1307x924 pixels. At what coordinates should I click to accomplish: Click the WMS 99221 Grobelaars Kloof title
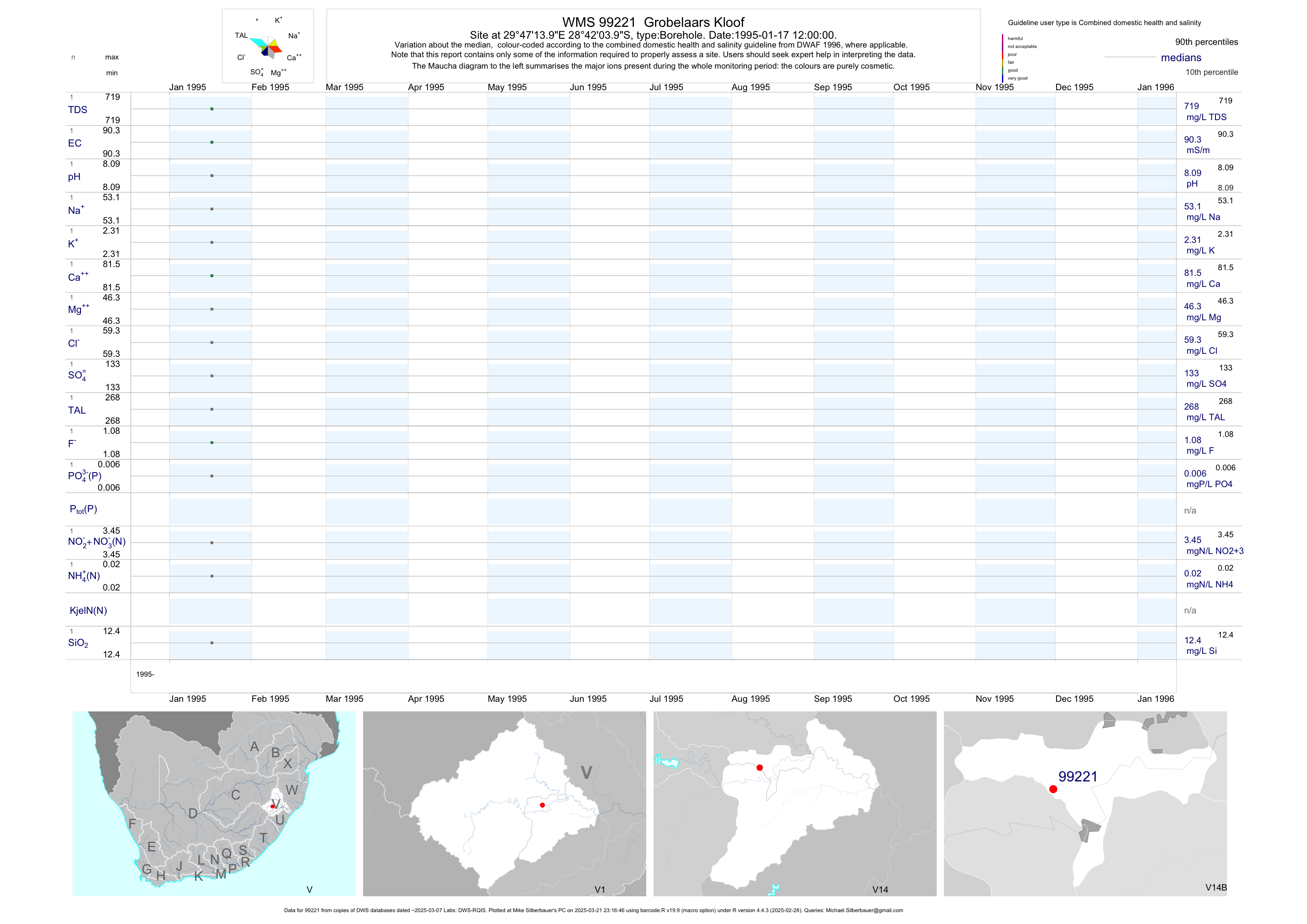(x=653, y=22)
